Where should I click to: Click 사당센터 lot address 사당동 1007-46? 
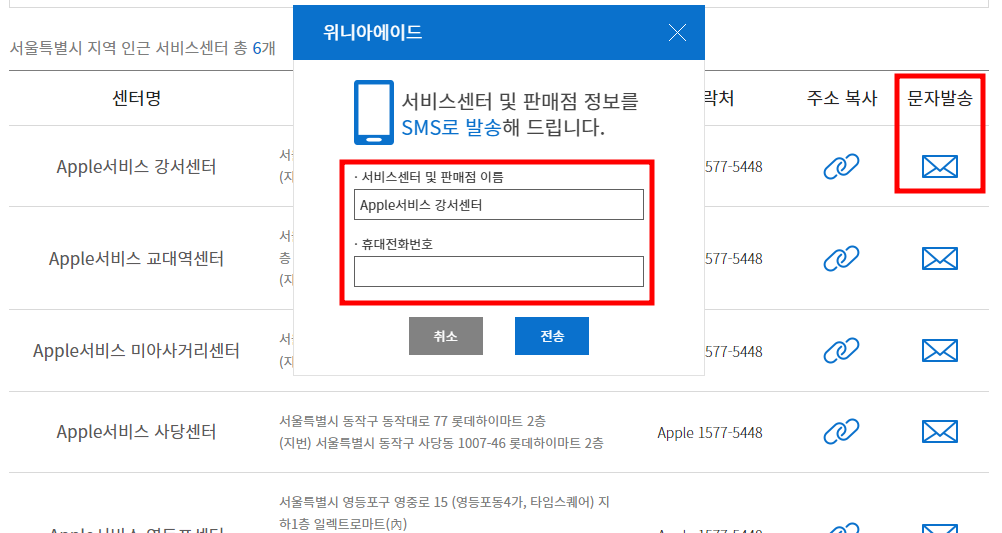(441, 443)
